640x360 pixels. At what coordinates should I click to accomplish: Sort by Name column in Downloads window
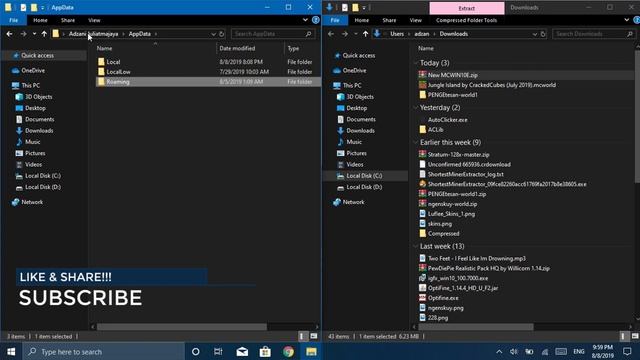(x=426, y=48)
